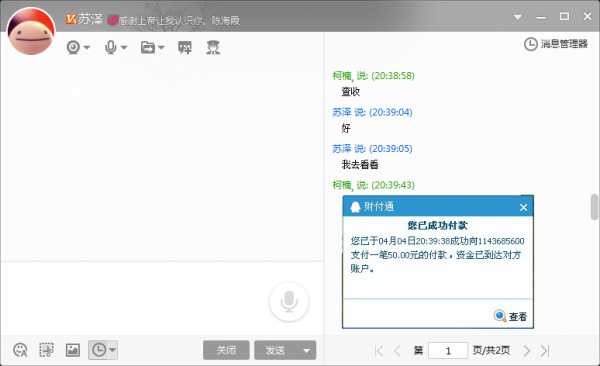Close the 财付通 payment notification
Image resolution: width=600 pixels, height=366 pixels.
(523, 208)
